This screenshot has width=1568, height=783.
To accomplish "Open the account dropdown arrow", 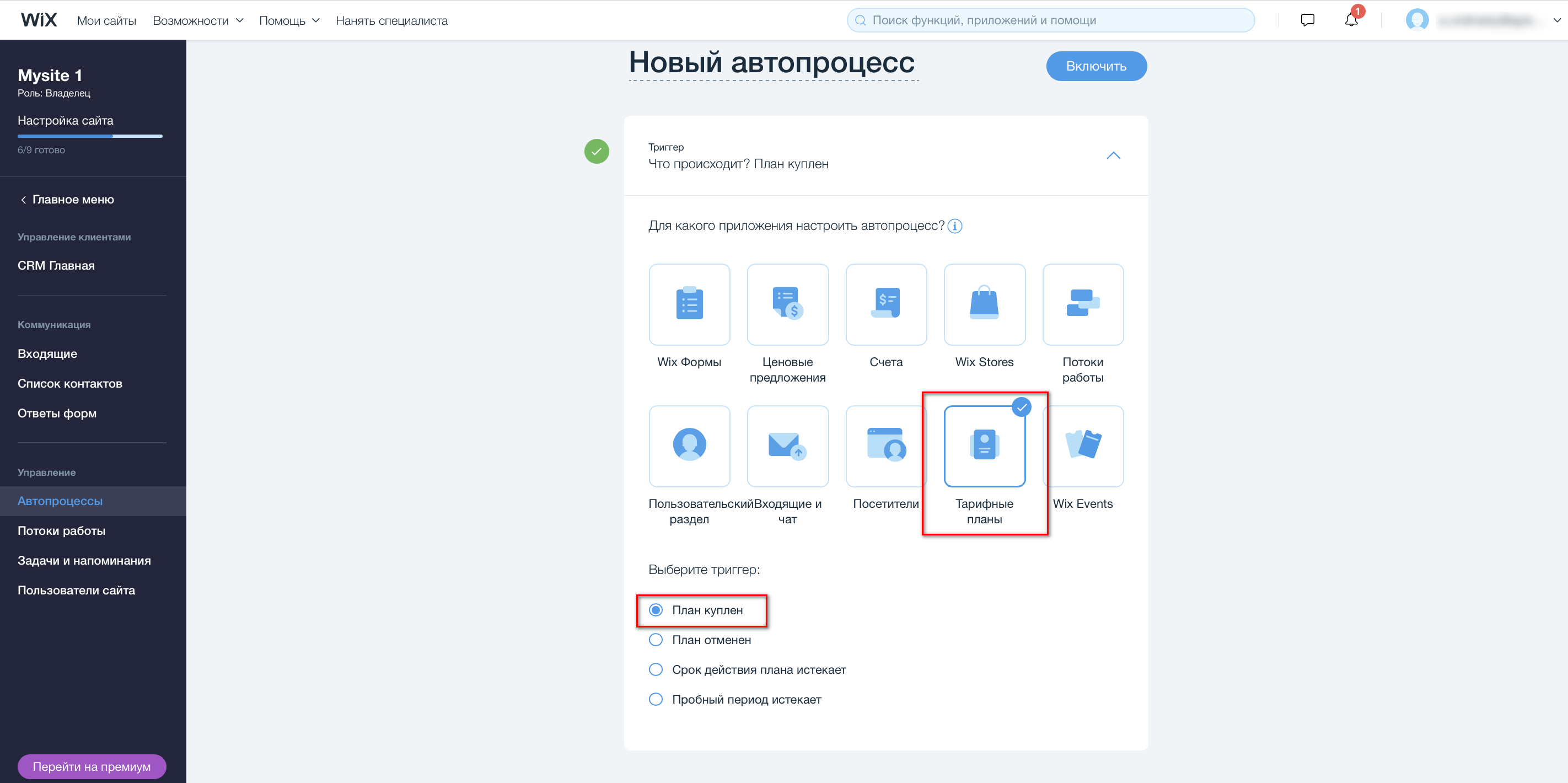I will click(x=1557, y=20).
